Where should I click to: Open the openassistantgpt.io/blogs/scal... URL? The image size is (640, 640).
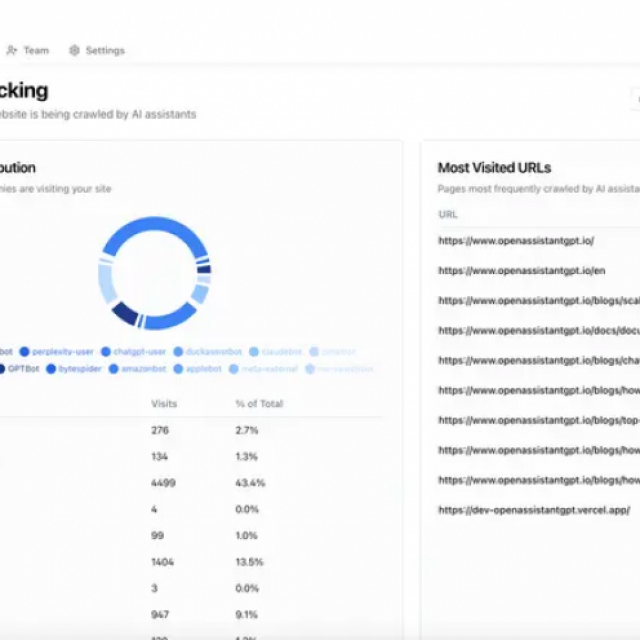[x=539, y=300]
